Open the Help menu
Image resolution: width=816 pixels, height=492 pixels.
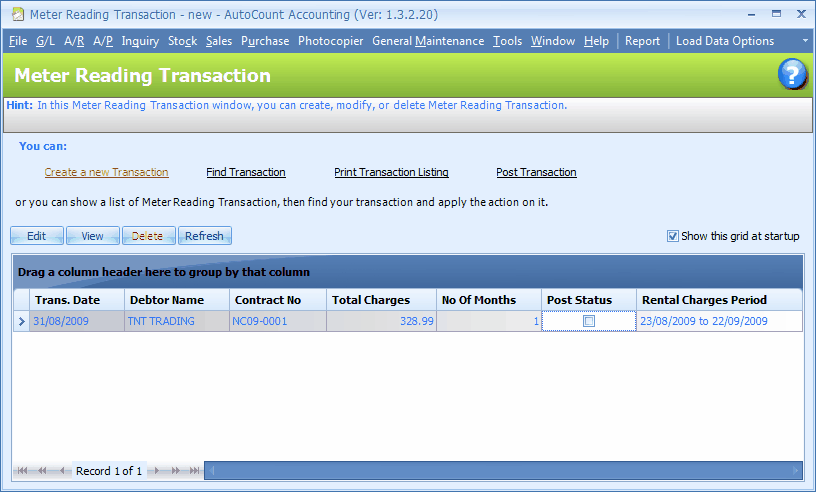pyautogui.click(x=596, y=41)
